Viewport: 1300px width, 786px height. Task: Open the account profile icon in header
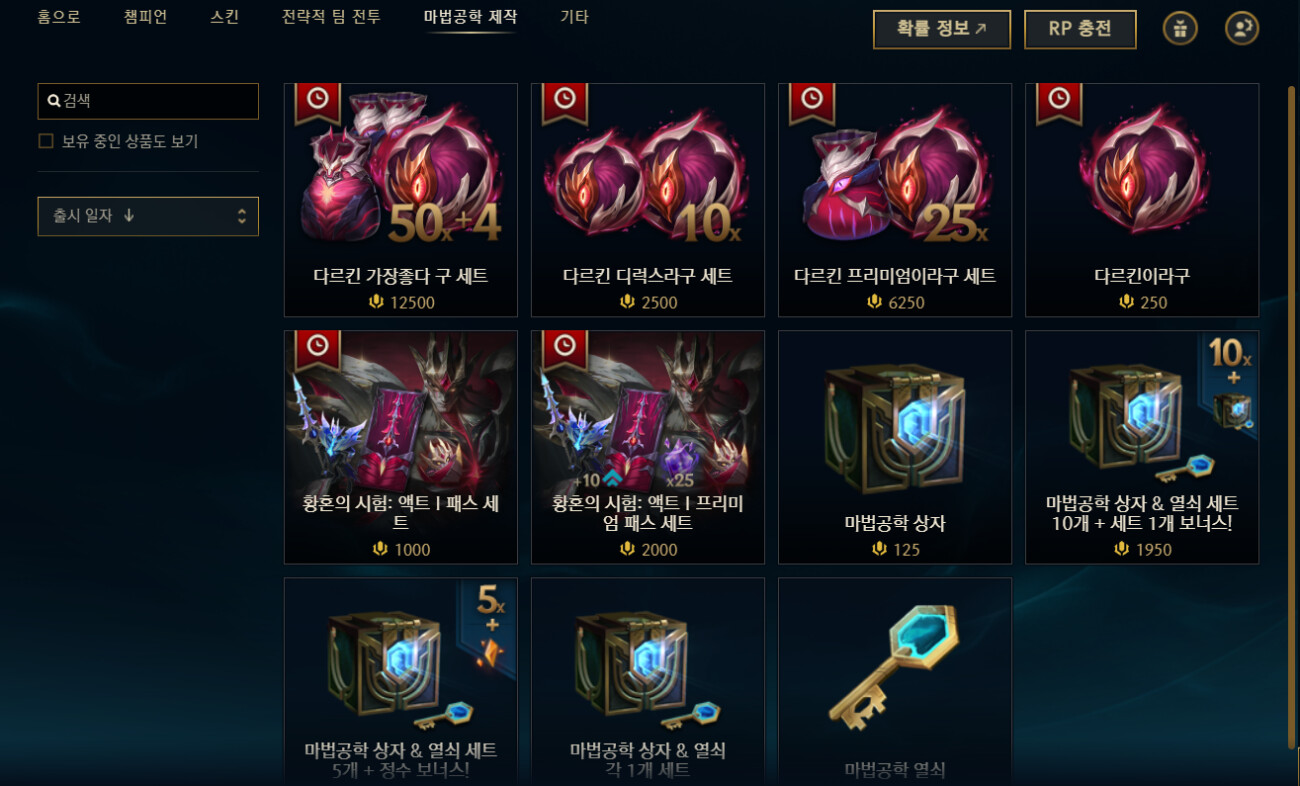[x=1242, y=29]
